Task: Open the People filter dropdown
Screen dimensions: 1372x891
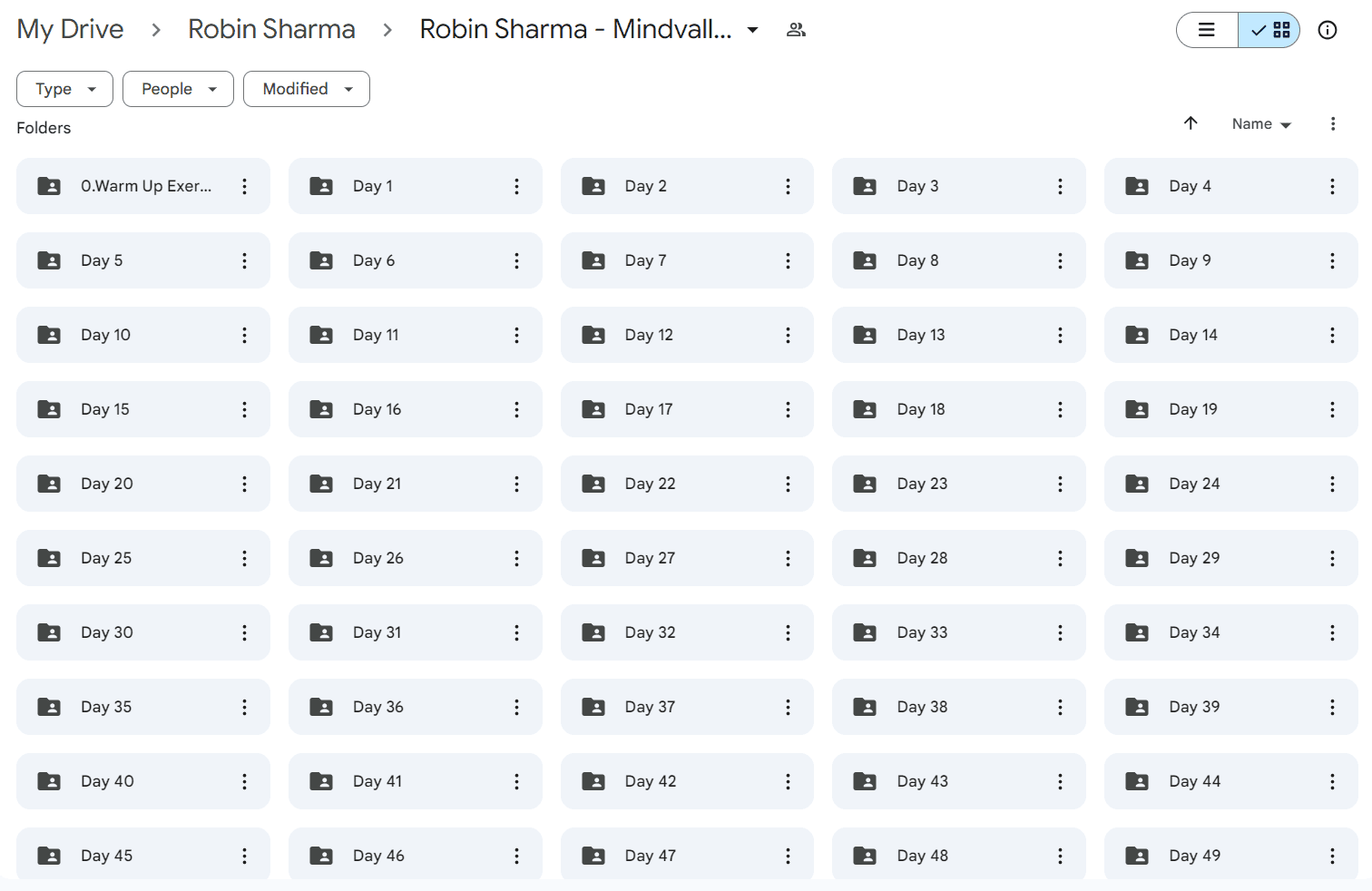Action: pos(178,89)
